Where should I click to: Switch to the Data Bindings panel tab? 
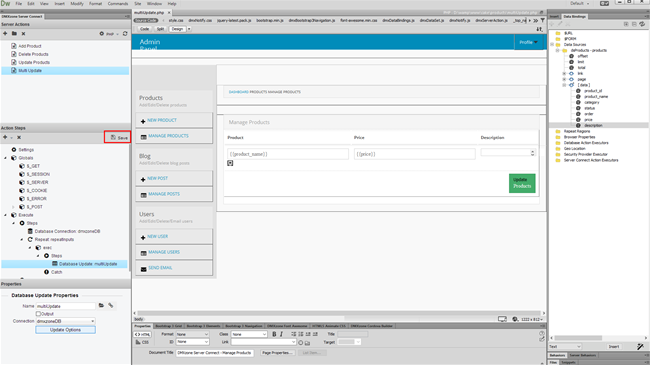coord(575,17)
